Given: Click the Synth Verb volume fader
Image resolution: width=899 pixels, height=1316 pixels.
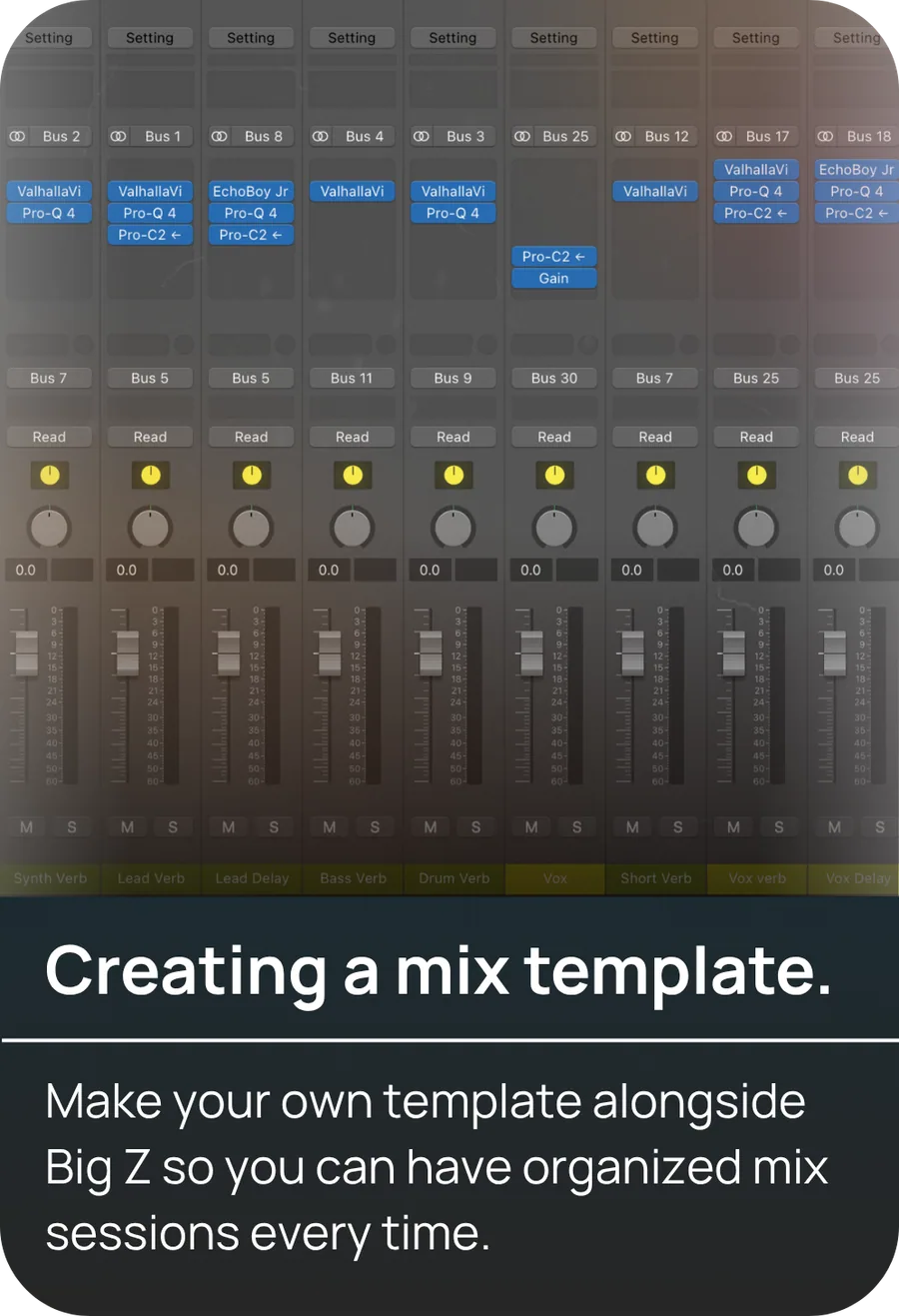Looking at the screenshot, I should click(x=27, y=653).
